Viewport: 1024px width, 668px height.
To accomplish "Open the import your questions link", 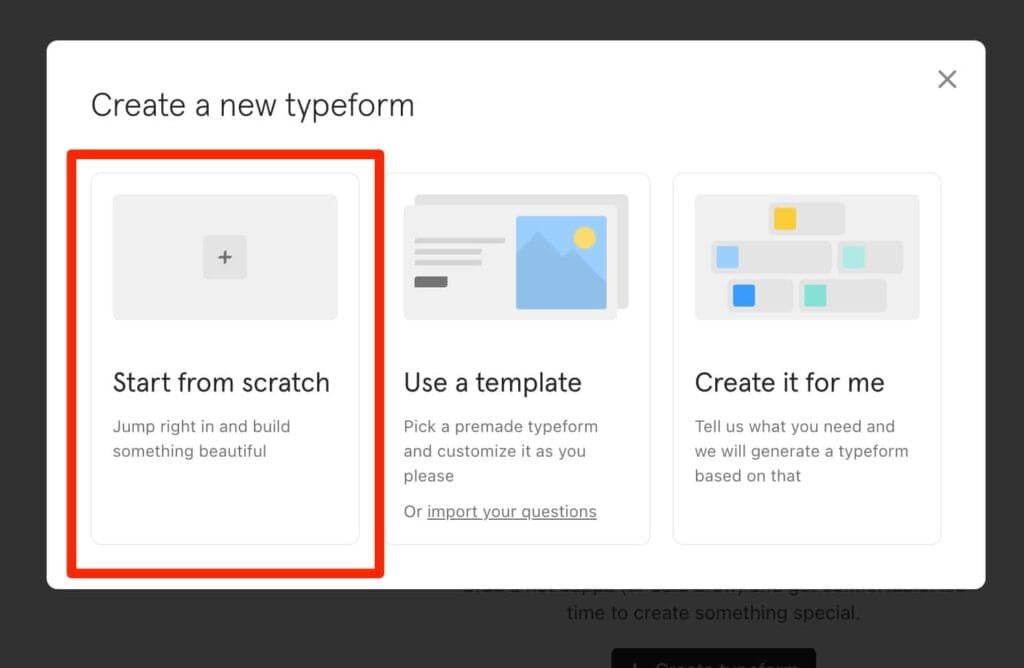I will pos(512,511).
